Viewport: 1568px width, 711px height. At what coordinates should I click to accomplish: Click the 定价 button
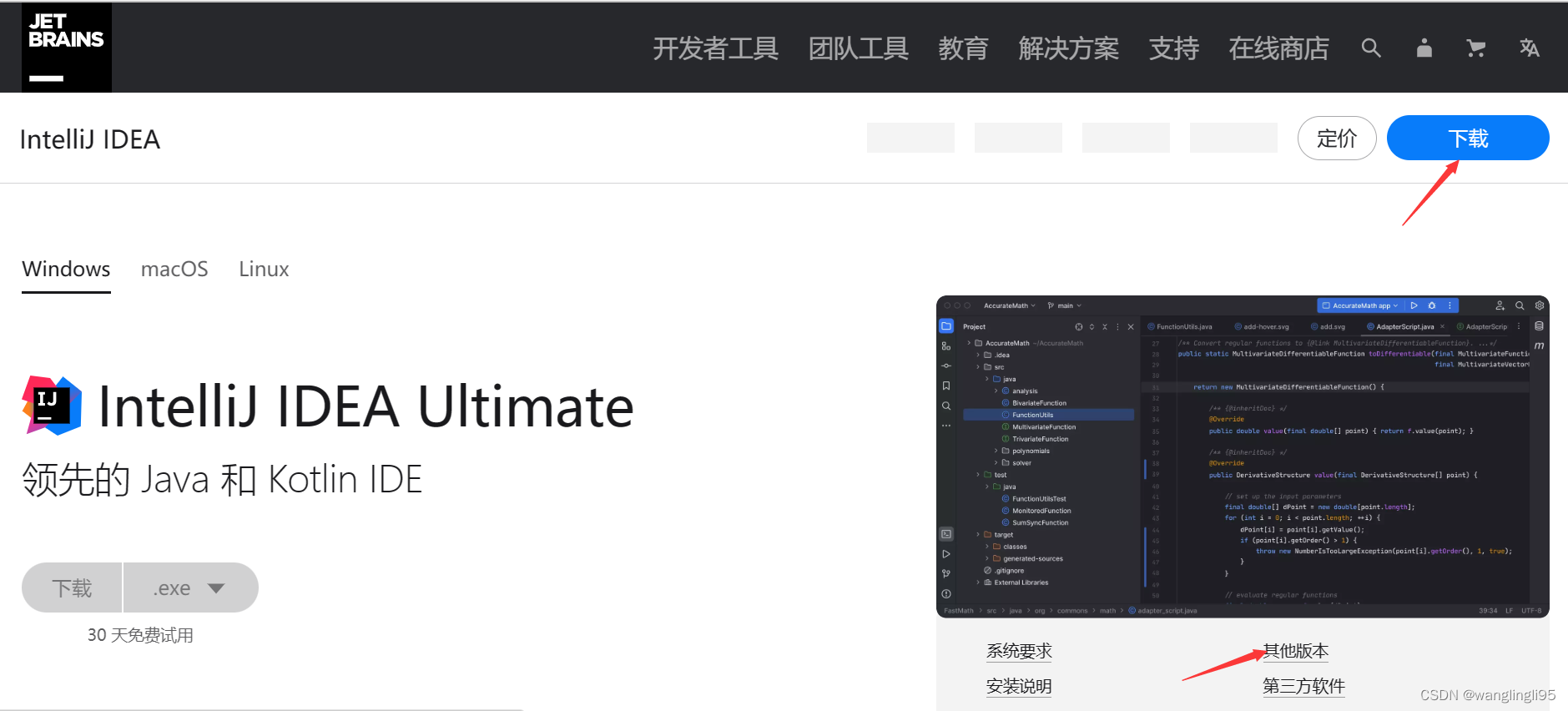point(1337,138)
